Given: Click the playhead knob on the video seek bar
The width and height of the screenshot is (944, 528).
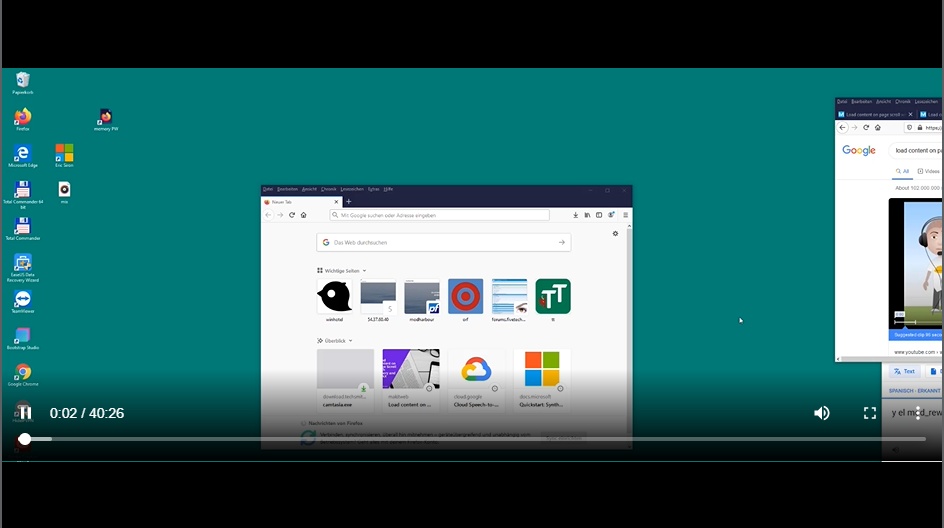Looking at the screenshot, I should [x=24, y=439].
